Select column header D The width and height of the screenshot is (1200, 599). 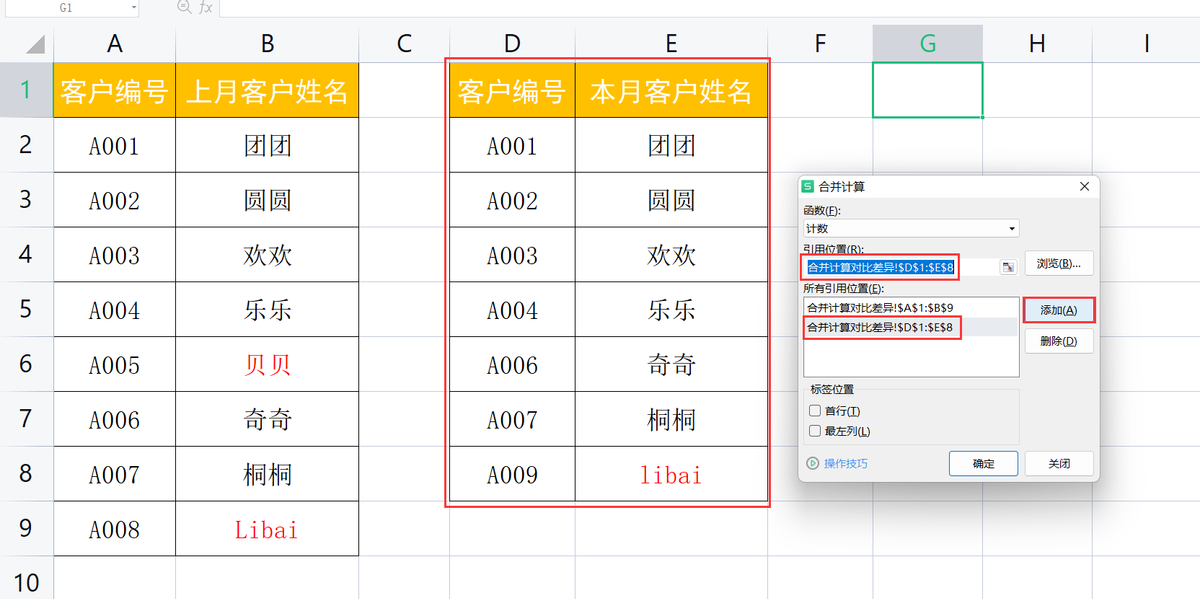[x=512, y=44]
